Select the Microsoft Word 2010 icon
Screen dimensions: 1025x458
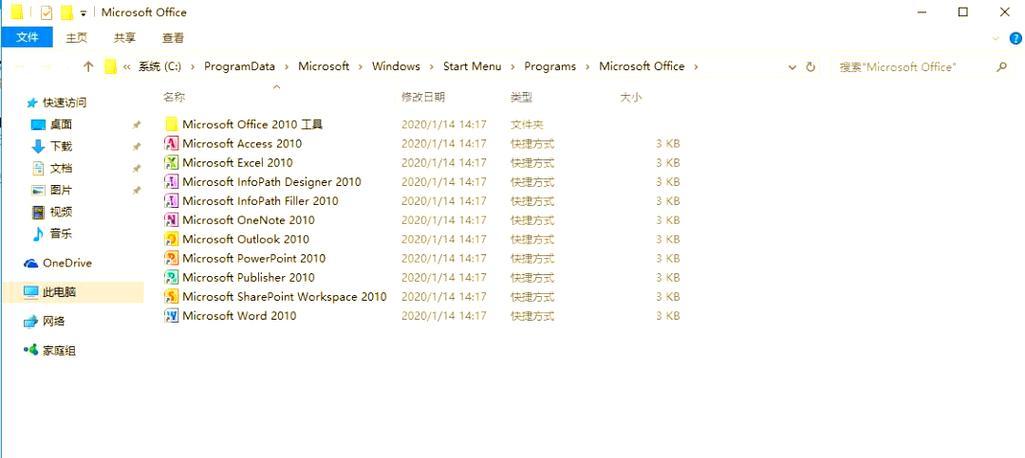click(x=171, y=316)
